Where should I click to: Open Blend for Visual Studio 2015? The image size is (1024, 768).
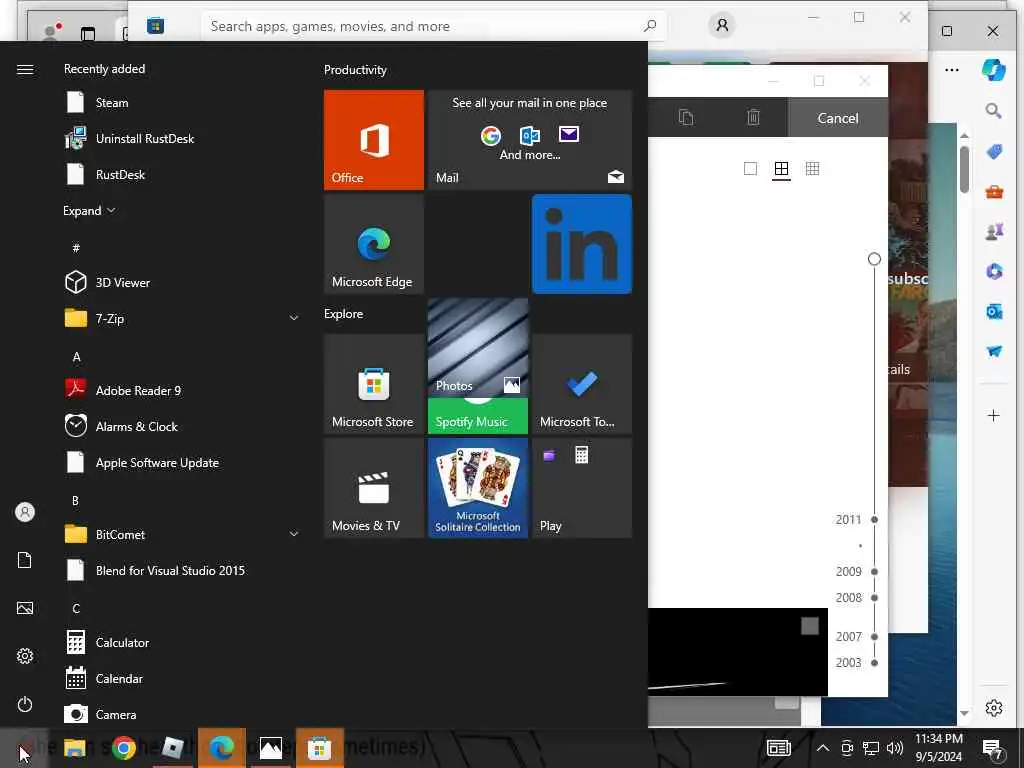(180, 570)
